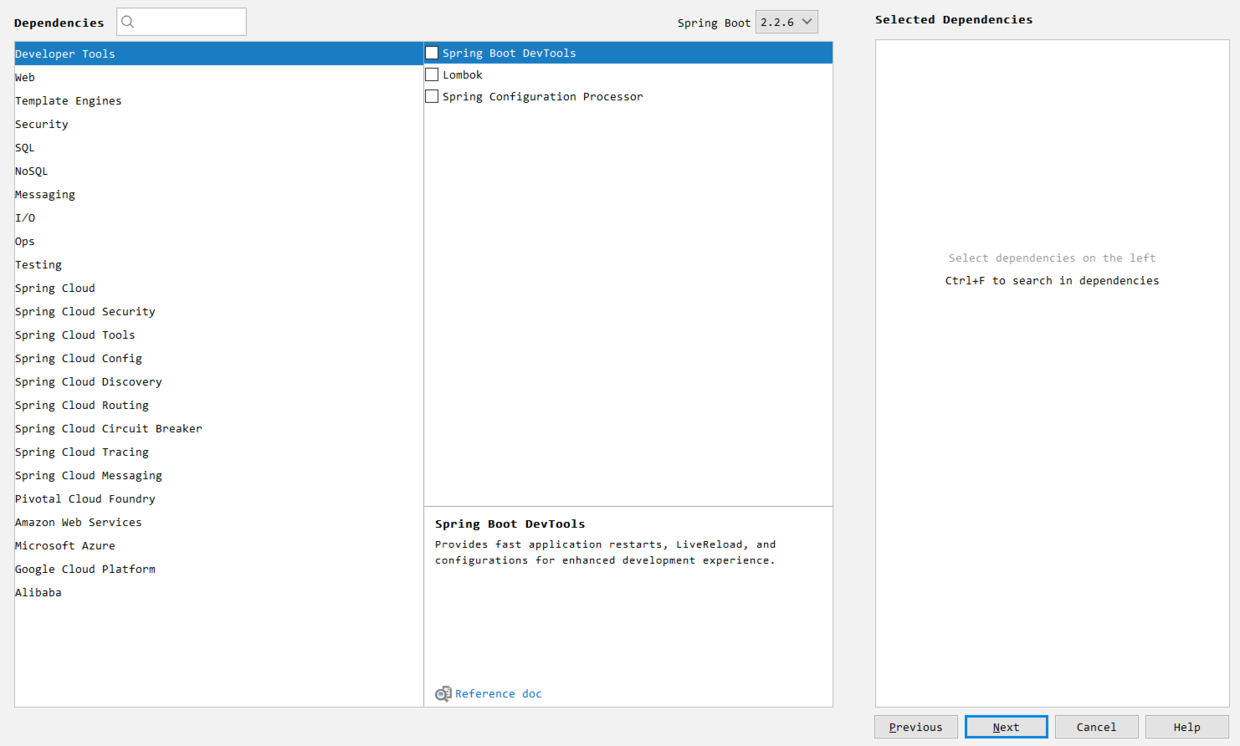
Task: Open the Spring Cloud category
Action: [x=219, y=288]
